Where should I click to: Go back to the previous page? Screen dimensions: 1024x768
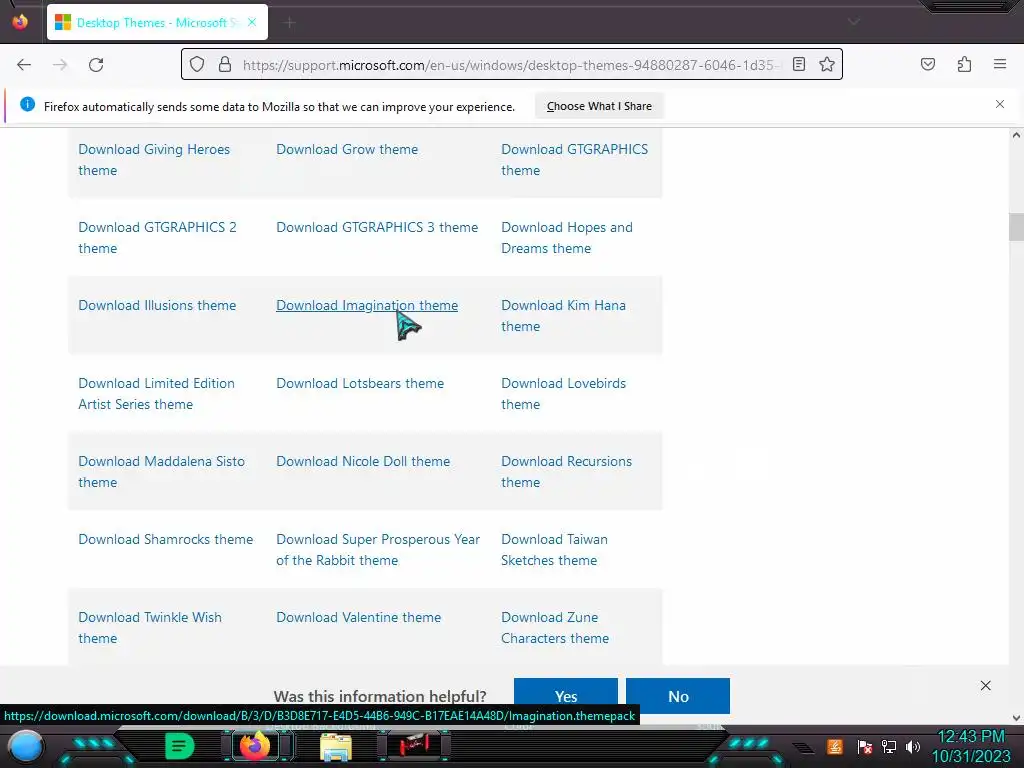point(24,65)
